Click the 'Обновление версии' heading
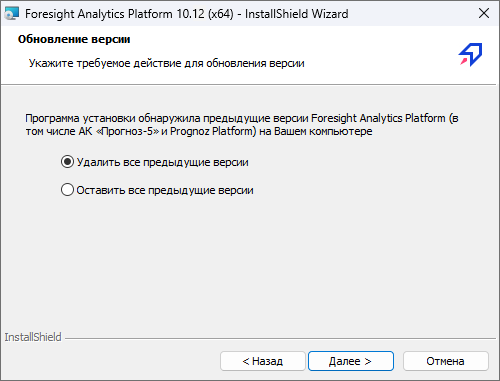 point(74,39)
